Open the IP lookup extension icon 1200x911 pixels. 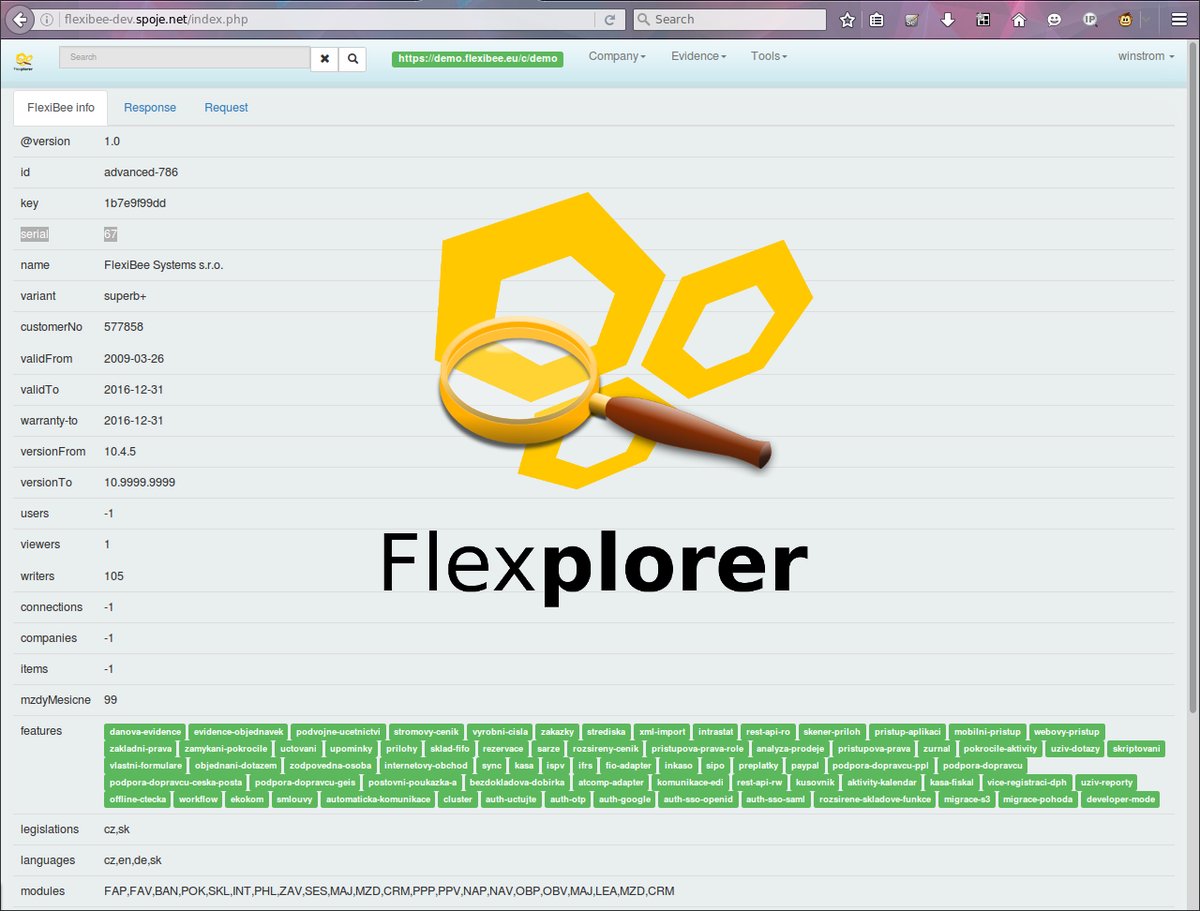pos(1090,19)
